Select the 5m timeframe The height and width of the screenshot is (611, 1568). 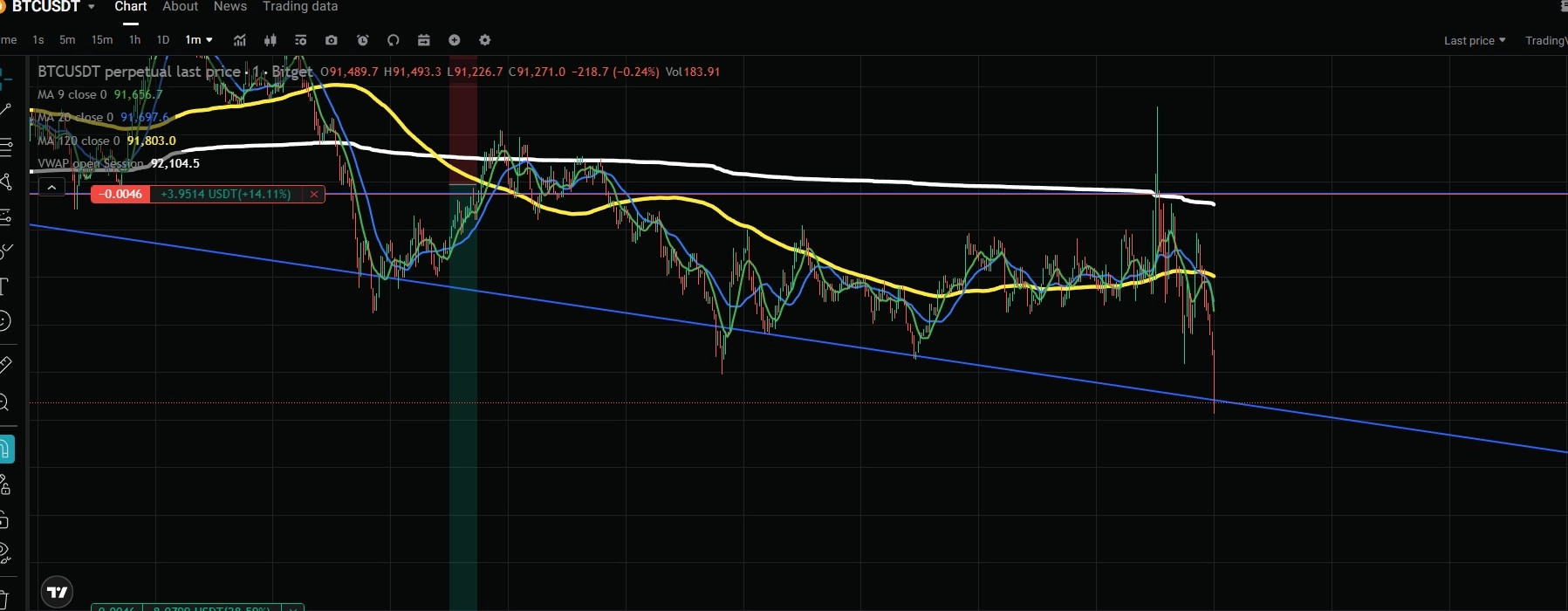coord(67,40)
